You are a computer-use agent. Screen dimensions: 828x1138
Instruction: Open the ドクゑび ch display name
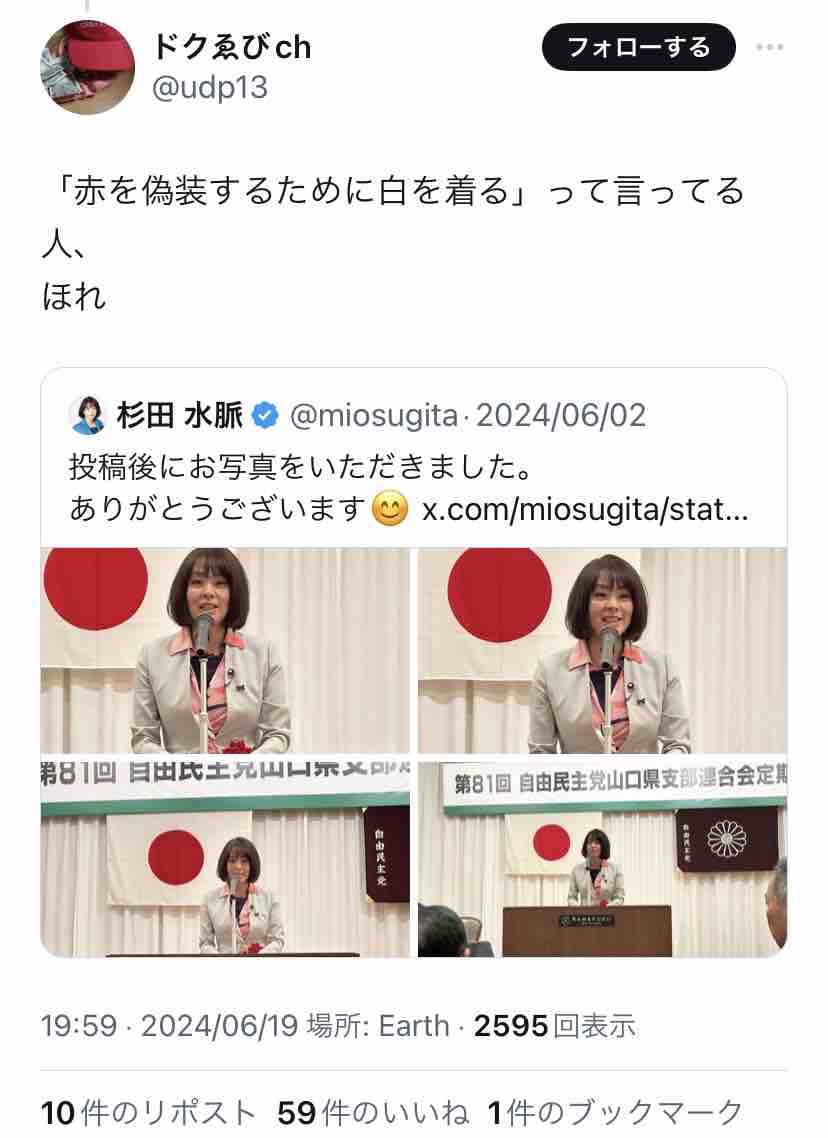point(231,47)
